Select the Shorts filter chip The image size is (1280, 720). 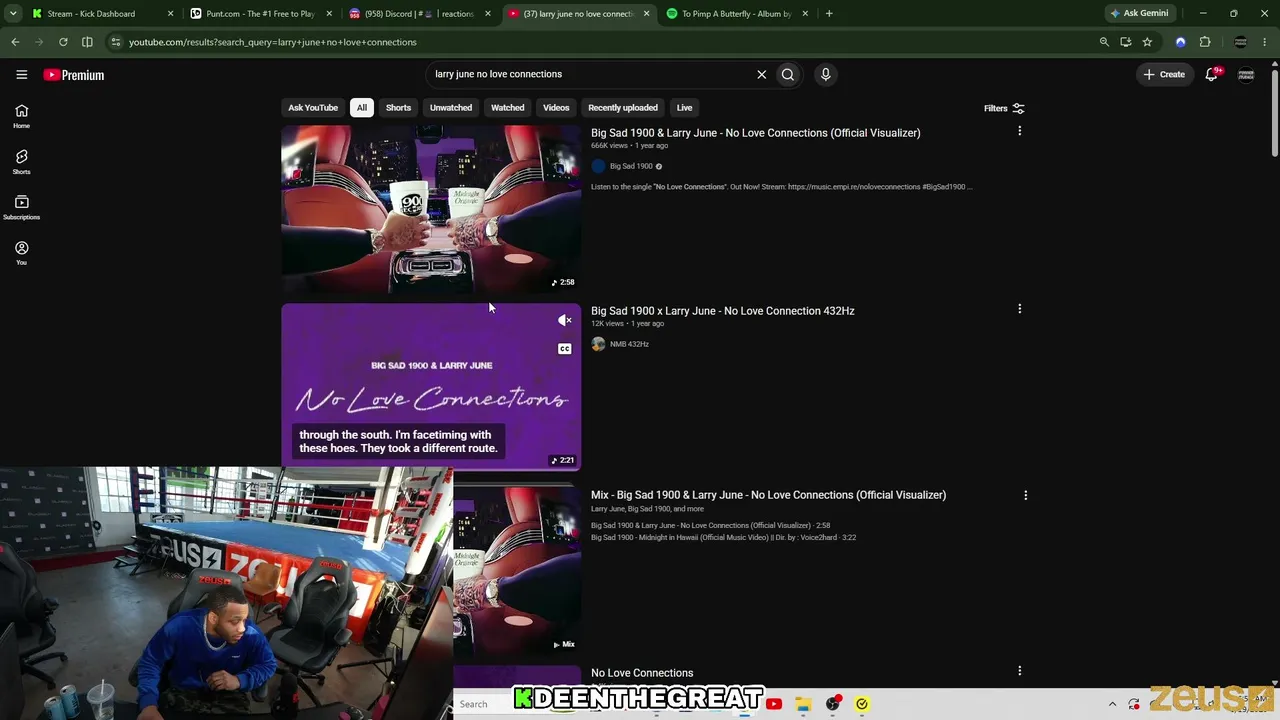(x=398, y=108)
